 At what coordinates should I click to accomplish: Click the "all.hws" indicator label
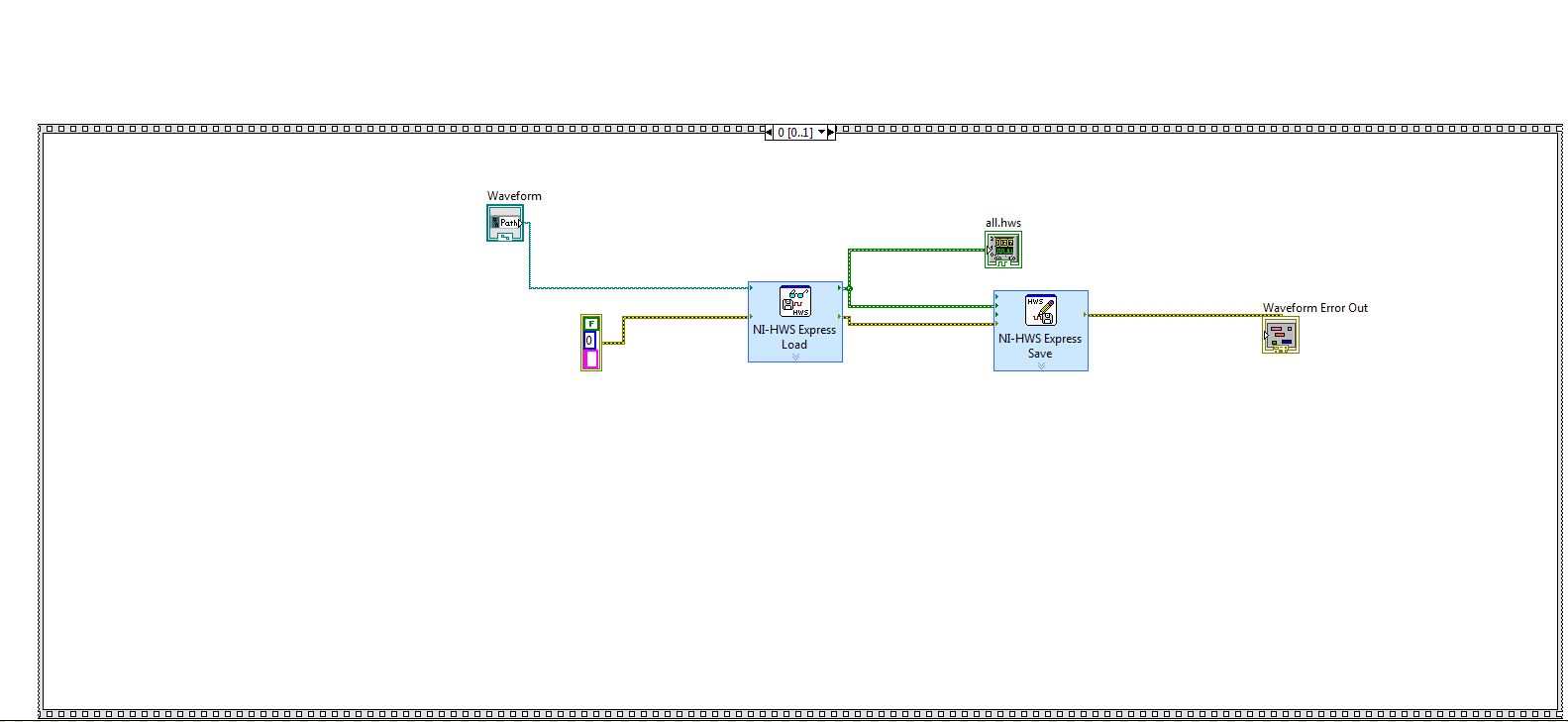tap(1003, 223)
